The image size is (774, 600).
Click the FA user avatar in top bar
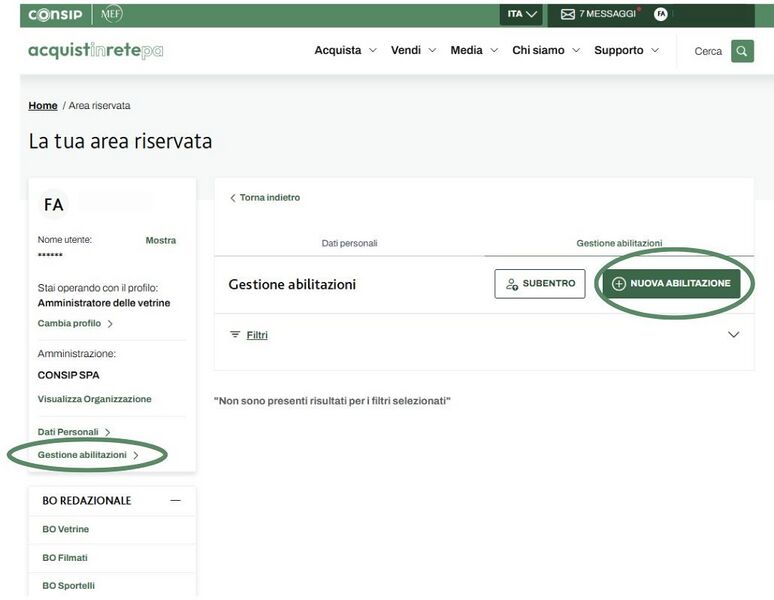(x=660, y=14)
